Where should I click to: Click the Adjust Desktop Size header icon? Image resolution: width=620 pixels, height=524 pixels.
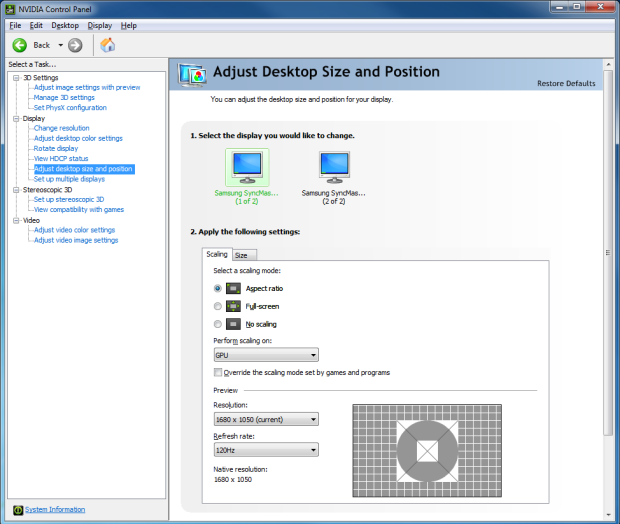(x=192, y=75)
